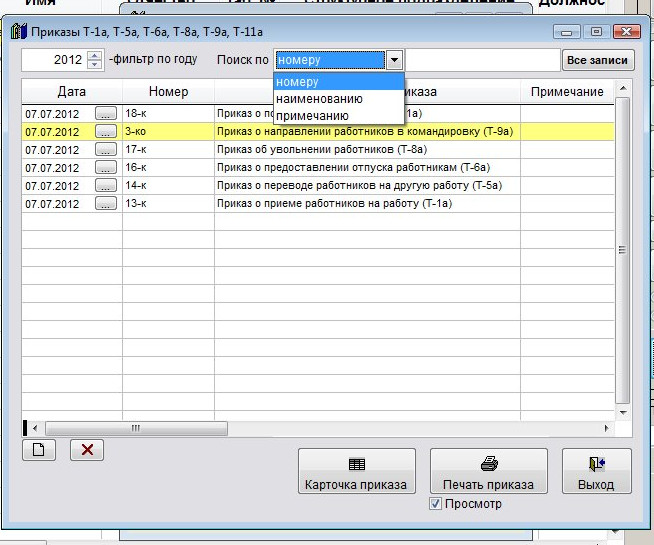Select order number 13-к cell
654x545 pixels.
[168, 203]
